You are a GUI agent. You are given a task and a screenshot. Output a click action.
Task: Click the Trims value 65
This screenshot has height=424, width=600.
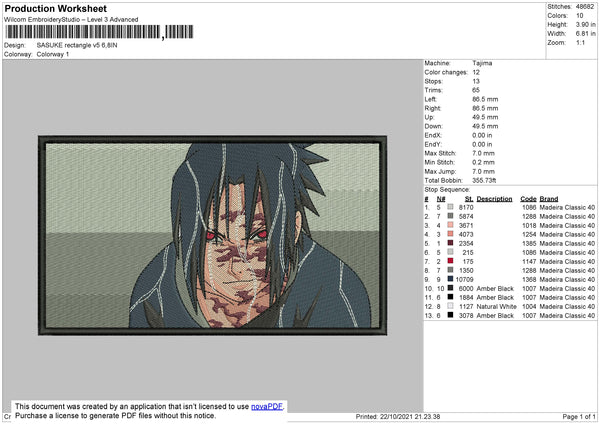(476, 90)
